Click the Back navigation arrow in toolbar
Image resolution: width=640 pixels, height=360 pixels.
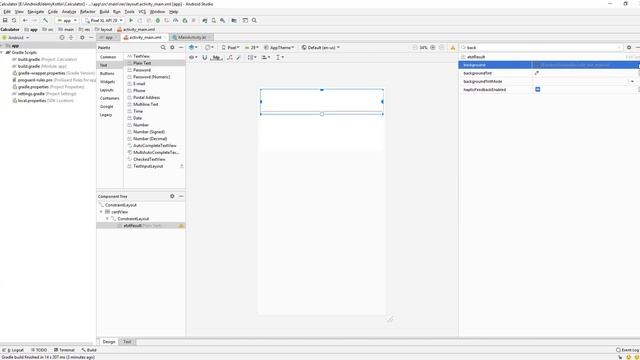pyautogui.click(x=25, y=20)
